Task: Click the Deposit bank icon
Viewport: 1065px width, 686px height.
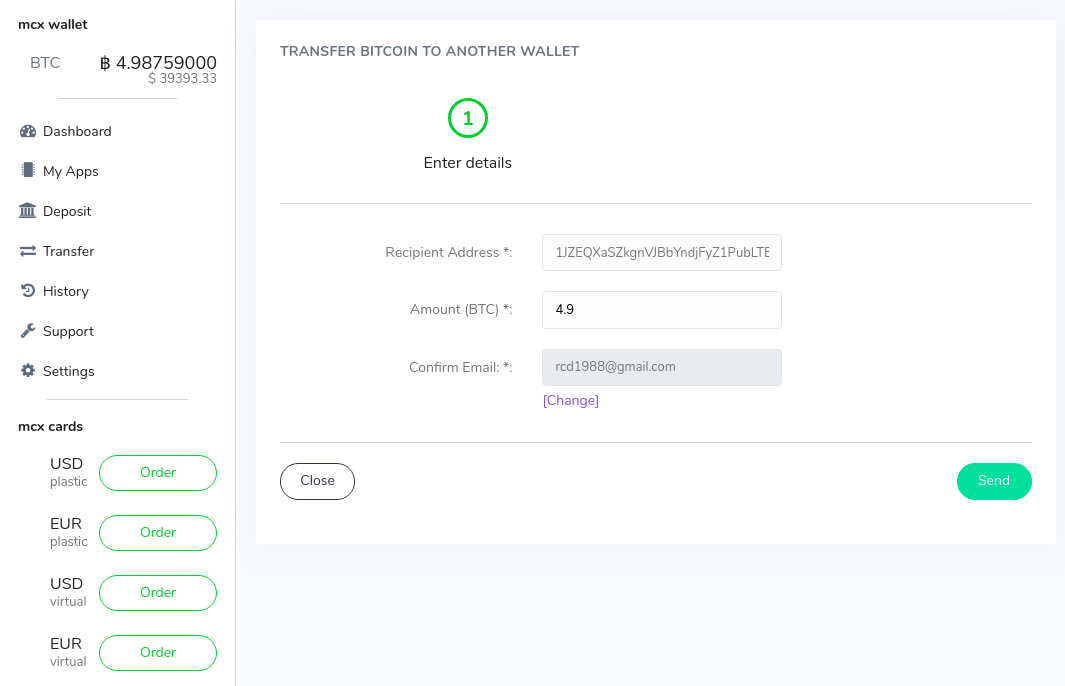Action: point(27,211)
